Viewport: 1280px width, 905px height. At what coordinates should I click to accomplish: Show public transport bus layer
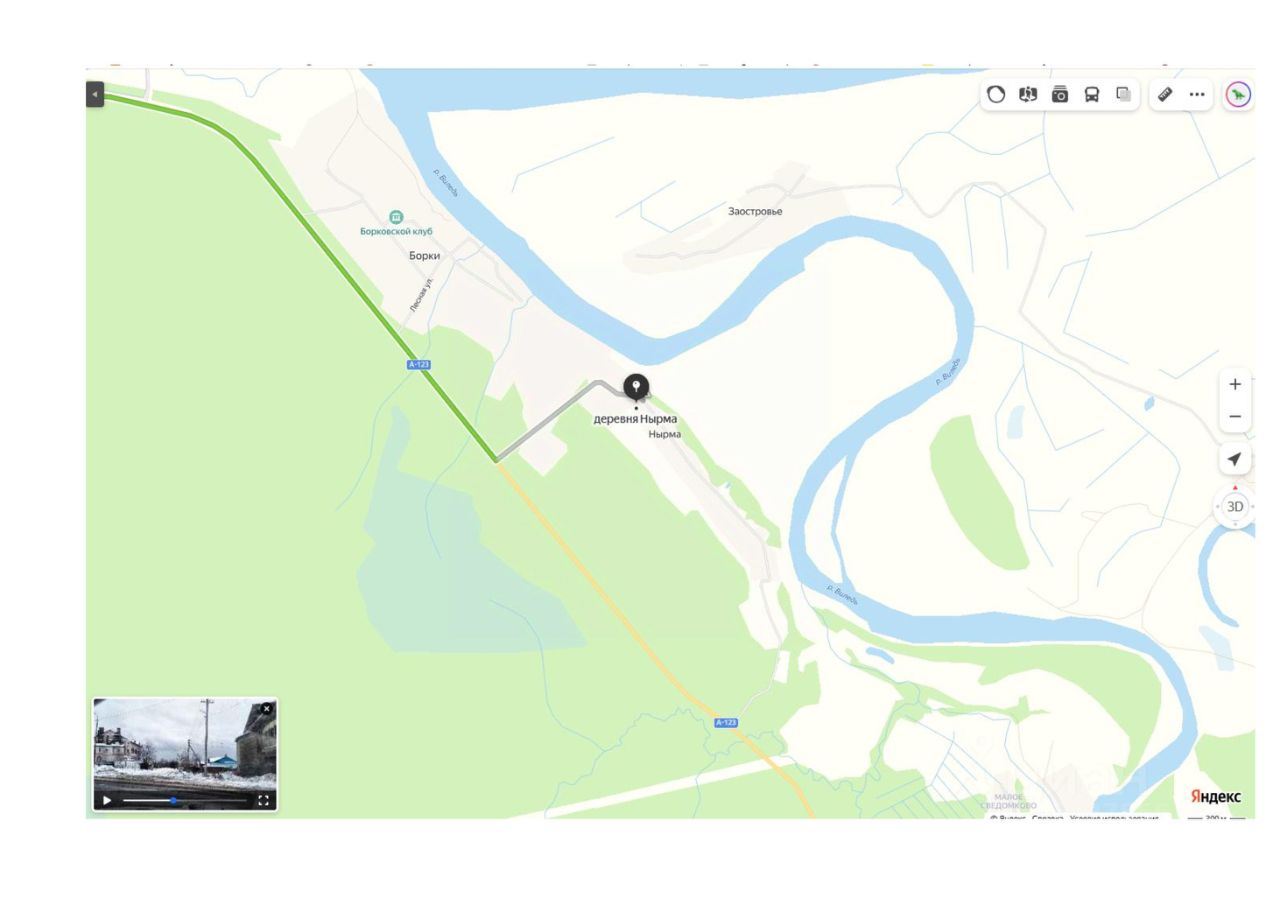click(x=1092, y=94)
